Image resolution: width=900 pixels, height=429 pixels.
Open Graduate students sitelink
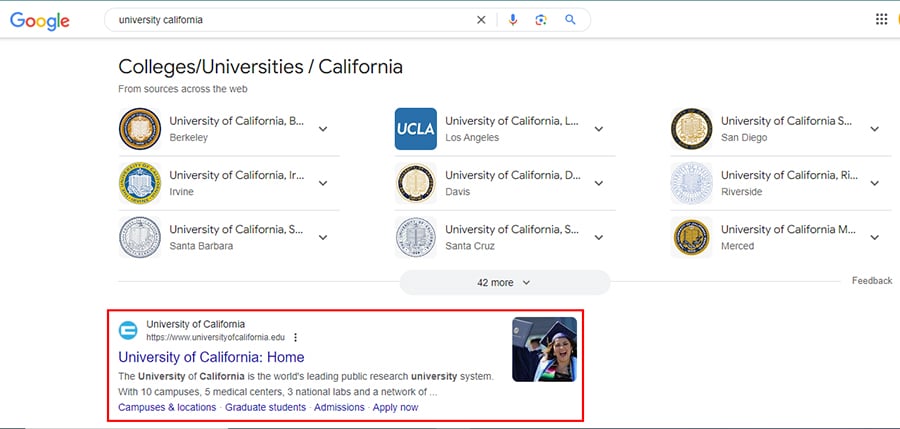[x=265, y=407]
